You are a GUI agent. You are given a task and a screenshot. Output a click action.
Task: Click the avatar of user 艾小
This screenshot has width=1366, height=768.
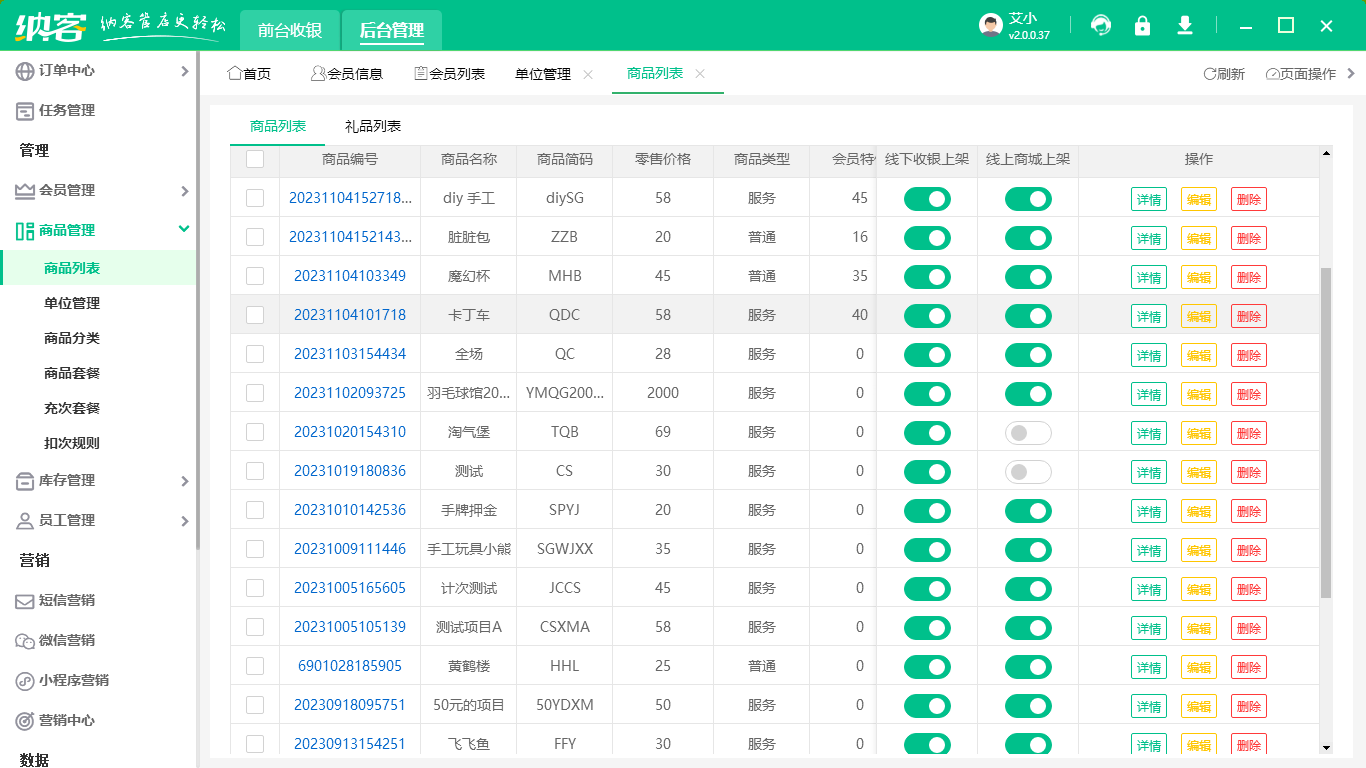(x=988, y=25)
